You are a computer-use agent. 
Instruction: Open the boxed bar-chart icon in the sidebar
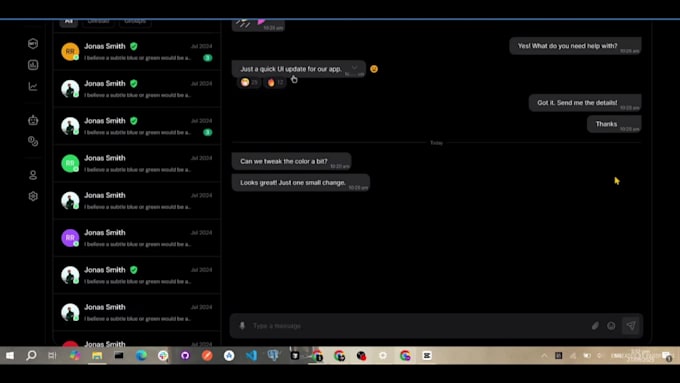pos(33,65)
